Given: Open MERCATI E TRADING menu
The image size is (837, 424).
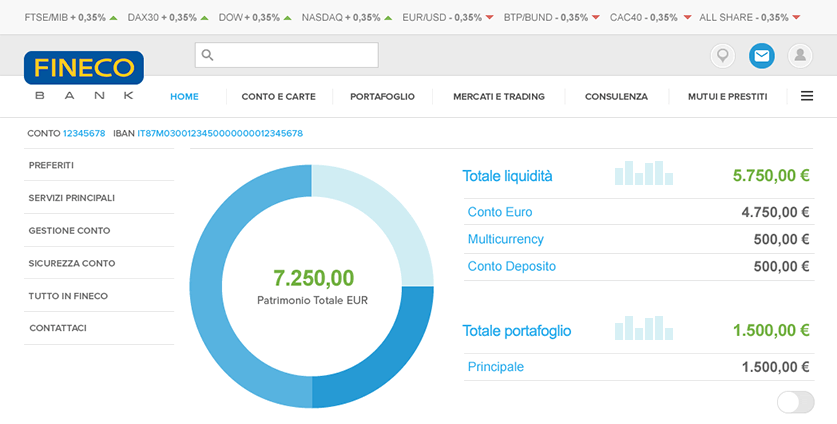Looking at the screenshot, I should point(499,97).
